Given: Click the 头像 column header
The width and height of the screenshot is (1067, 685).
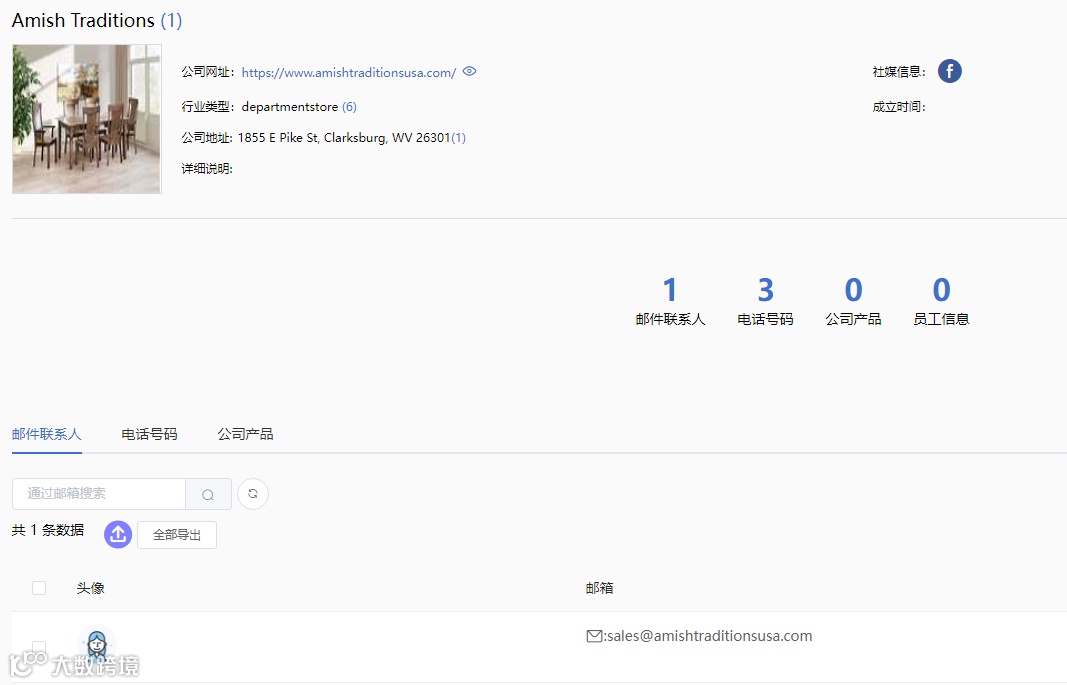Looking at the screenshot, I should pos(91,588).
